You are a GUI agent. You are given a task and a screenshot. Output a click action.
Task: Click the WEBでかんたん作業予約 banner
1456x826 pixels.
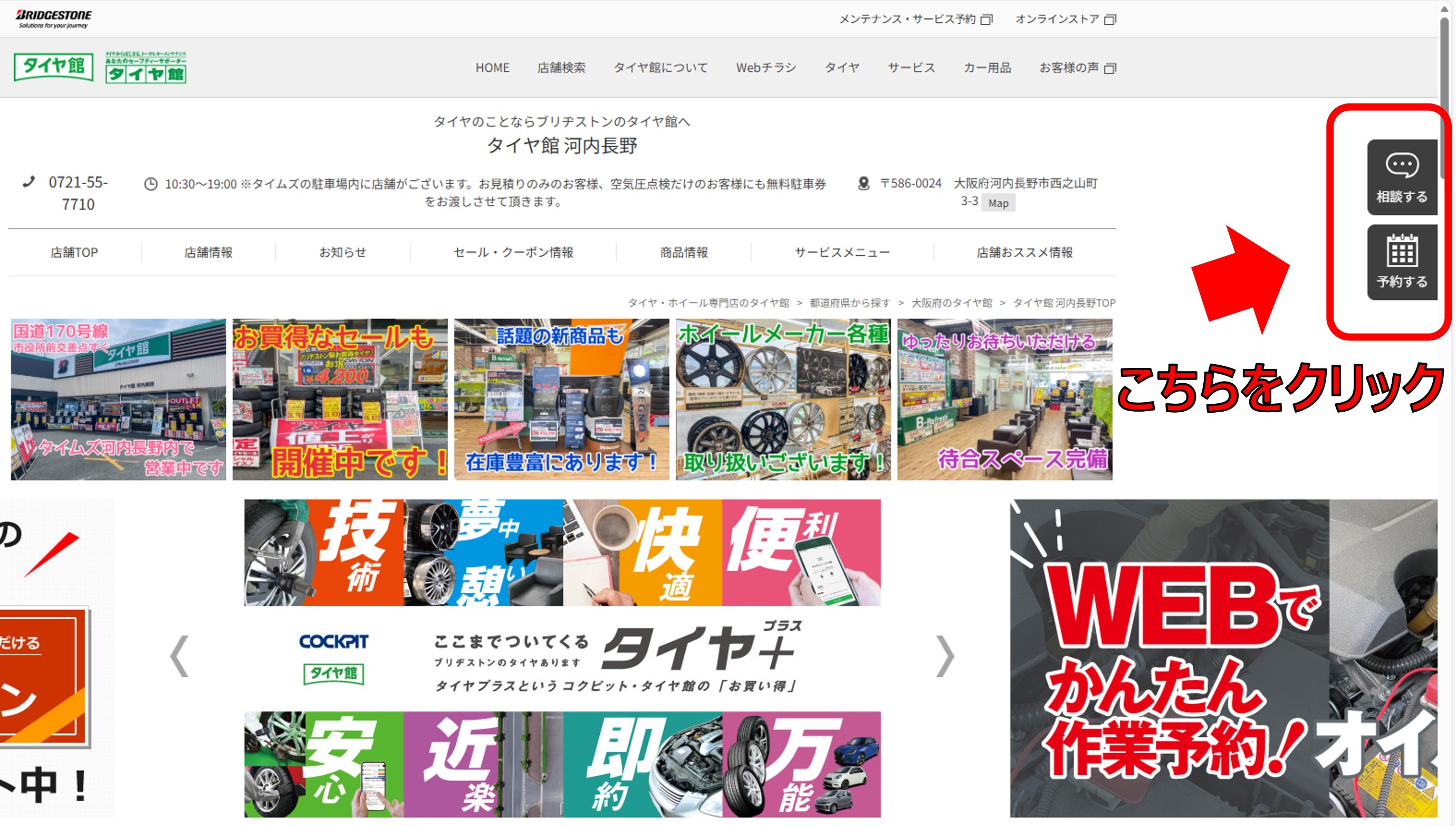(1223, 658)
